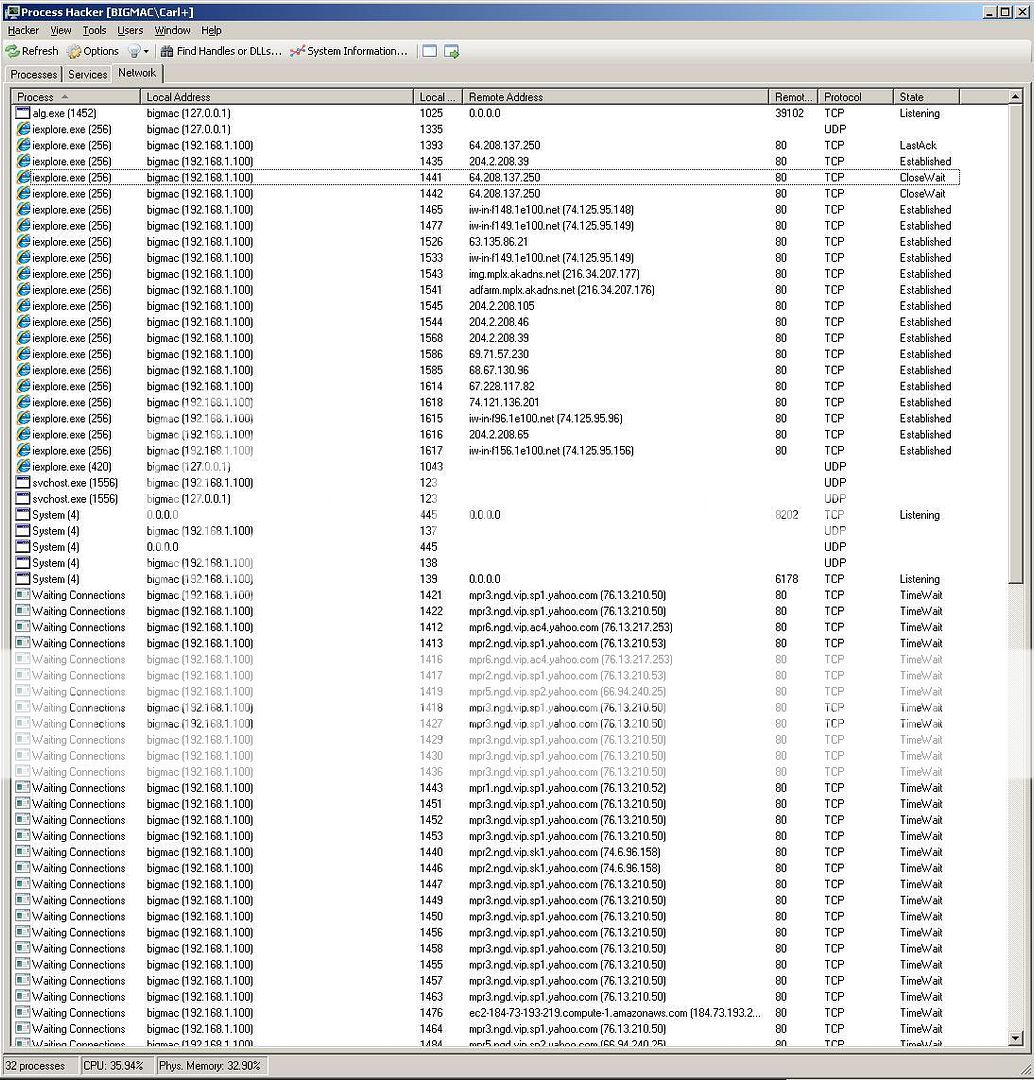1034x1080 pixels.
Task: Select remote address iw-in-f148.1e100.net
Action: coord(551,209)
